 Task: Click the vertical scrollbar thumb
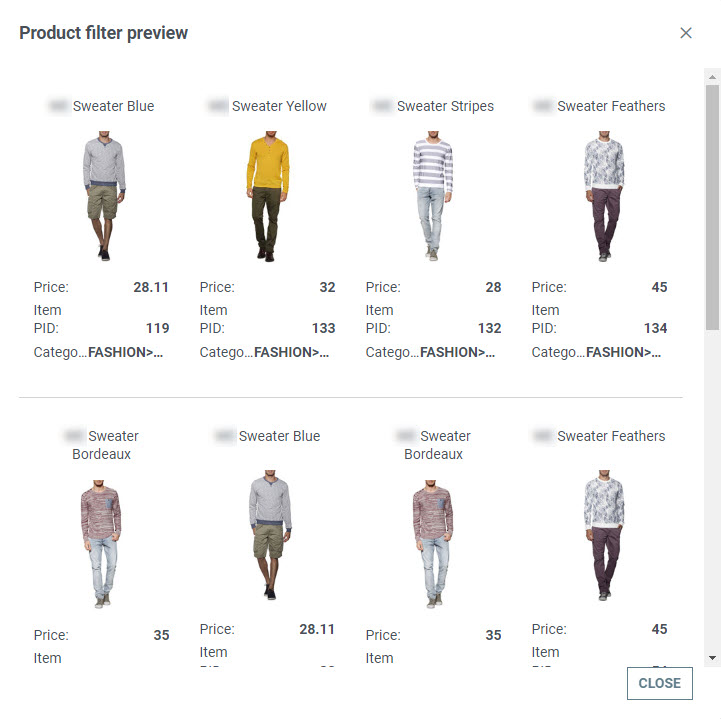(x=712, y=205)
